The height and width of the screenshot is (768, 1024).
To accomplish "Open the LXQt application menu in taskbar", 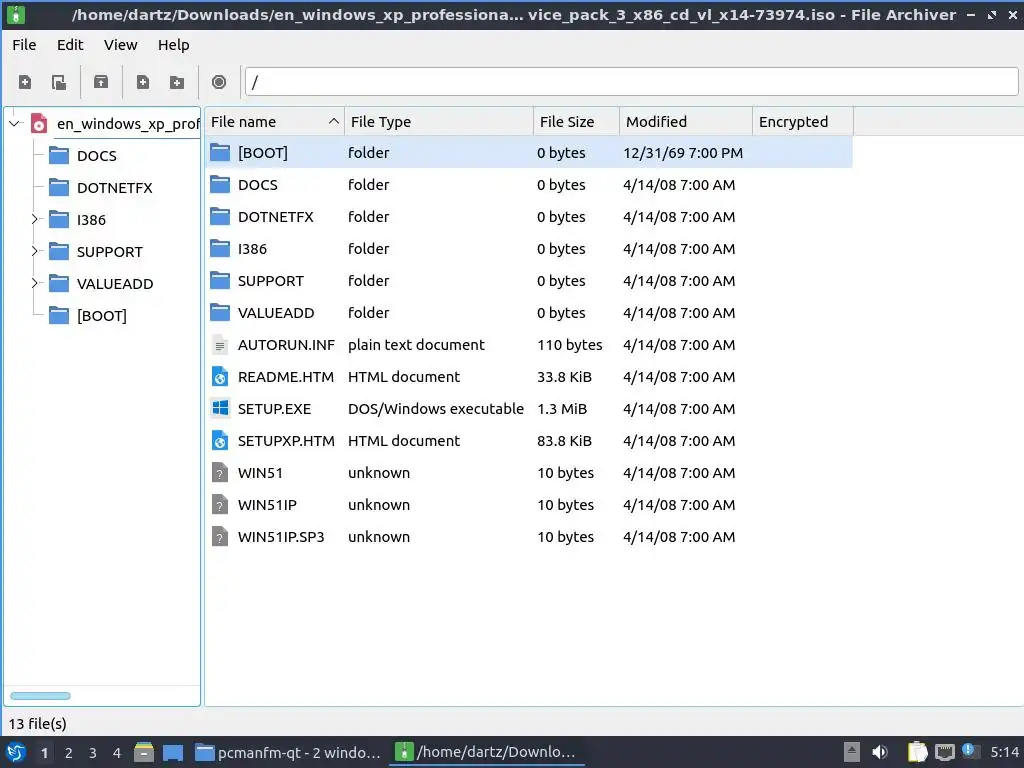I will (16, 752).
